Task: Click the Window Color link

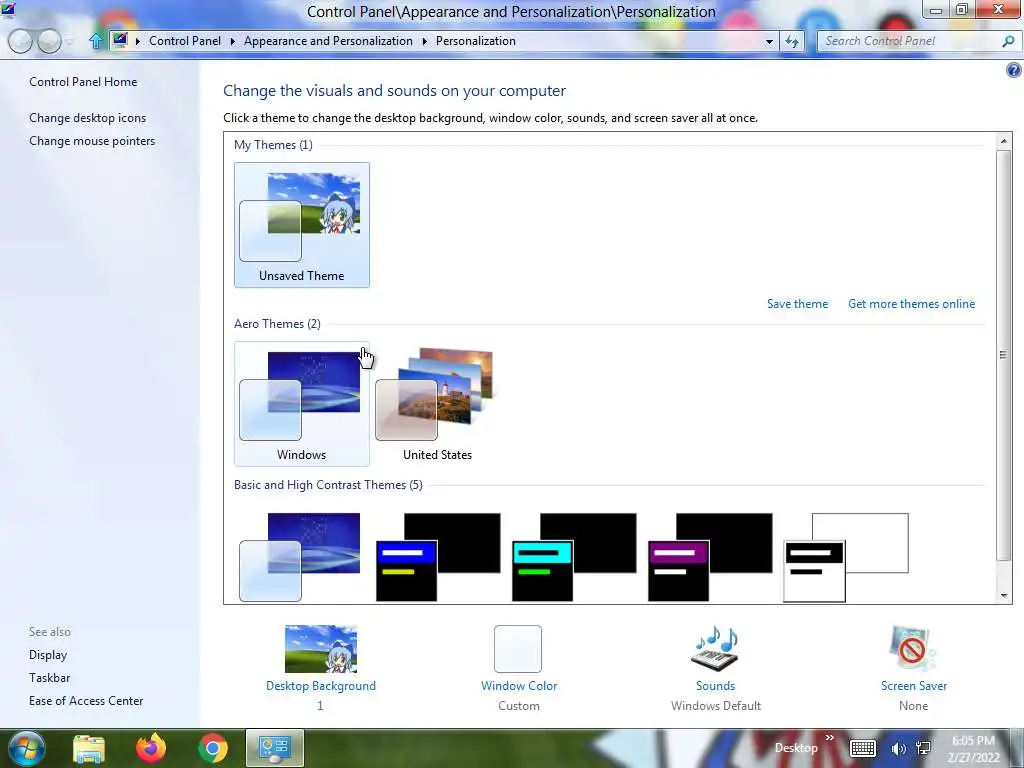Action: point(519,686)
